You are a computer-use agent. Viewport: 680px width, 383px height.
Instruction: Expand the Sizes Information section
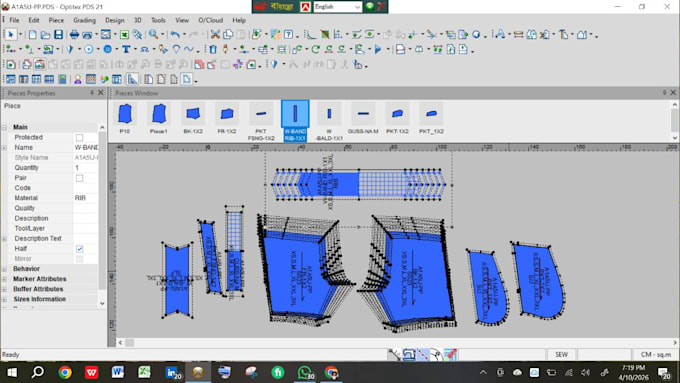click(x=4, y=299)
